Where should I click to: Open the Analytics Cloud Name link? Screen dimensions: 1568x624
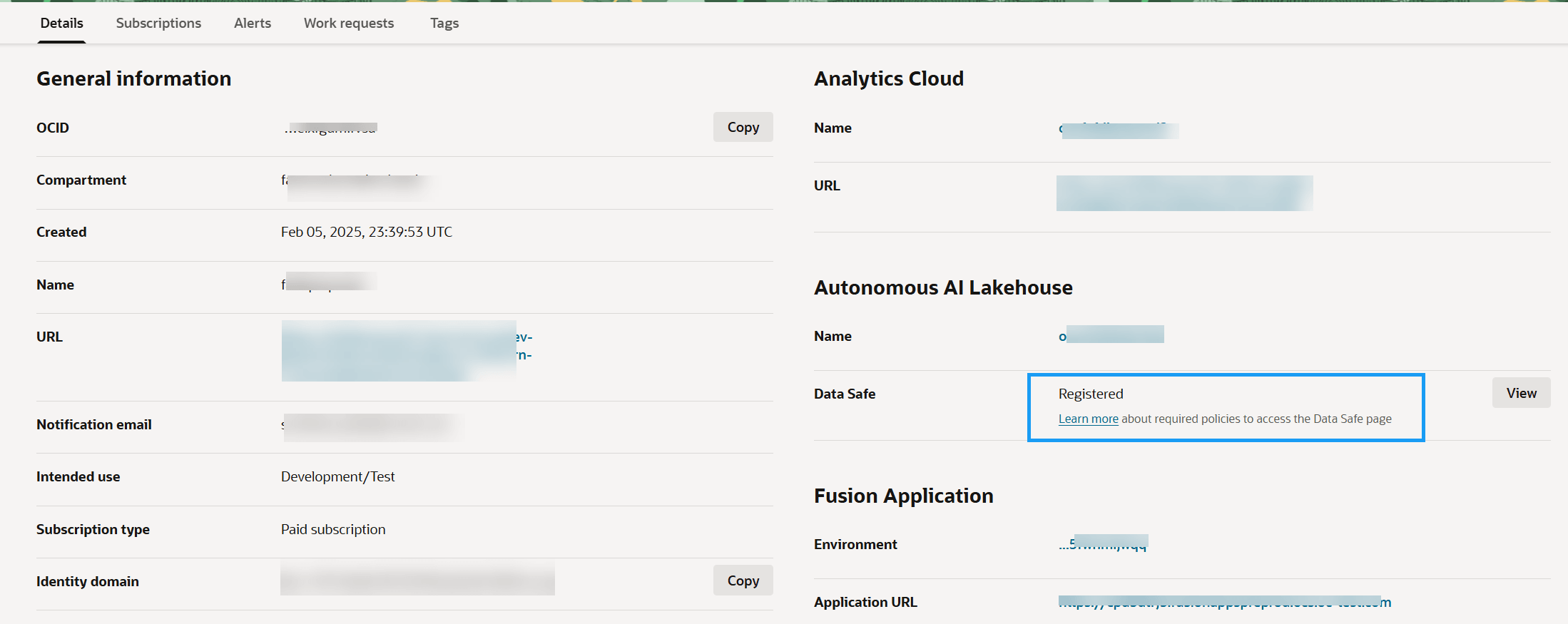pos(1119,129)
